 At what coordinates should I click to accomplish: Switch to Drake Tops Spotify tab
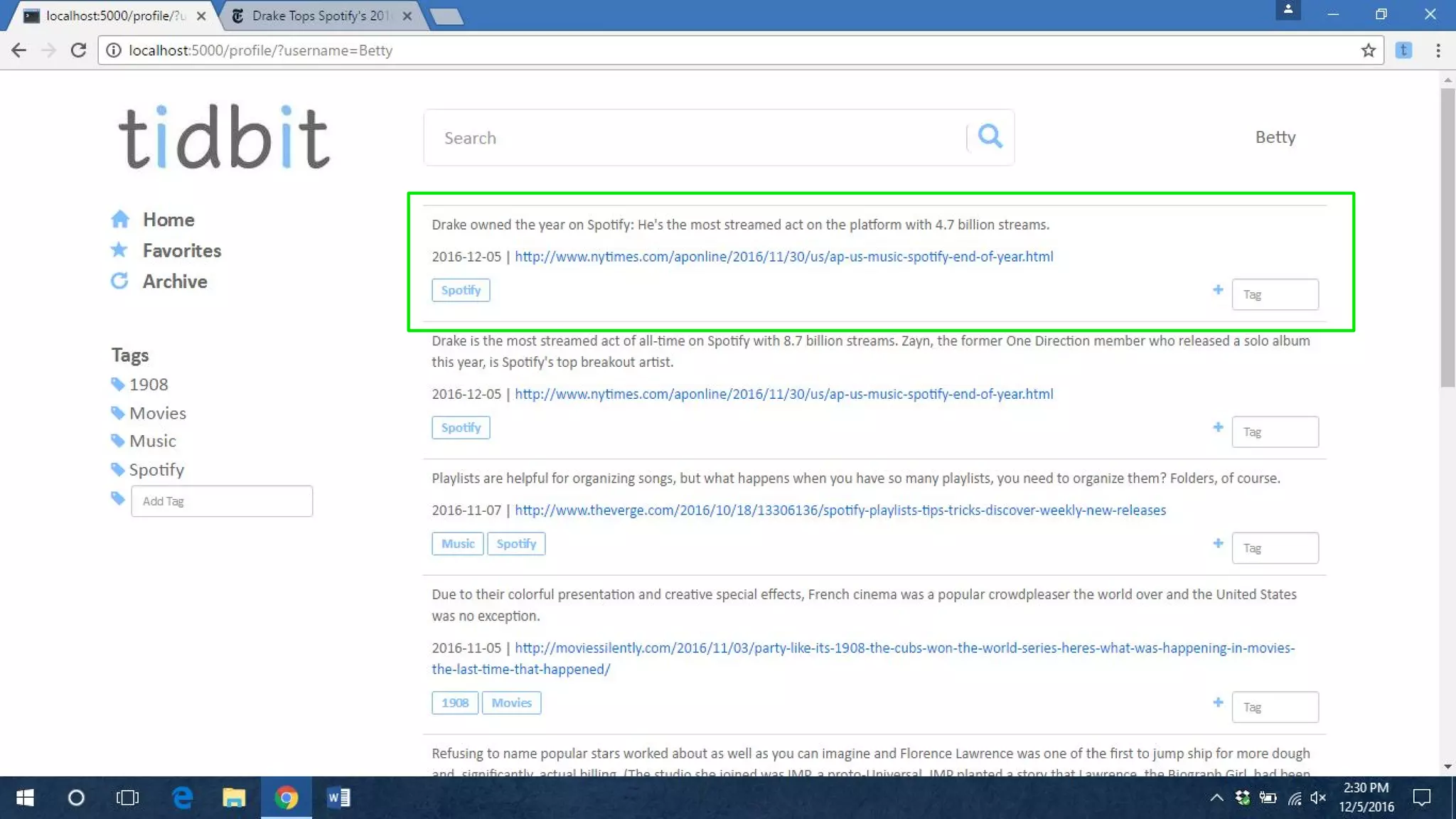tap(320, 16)
